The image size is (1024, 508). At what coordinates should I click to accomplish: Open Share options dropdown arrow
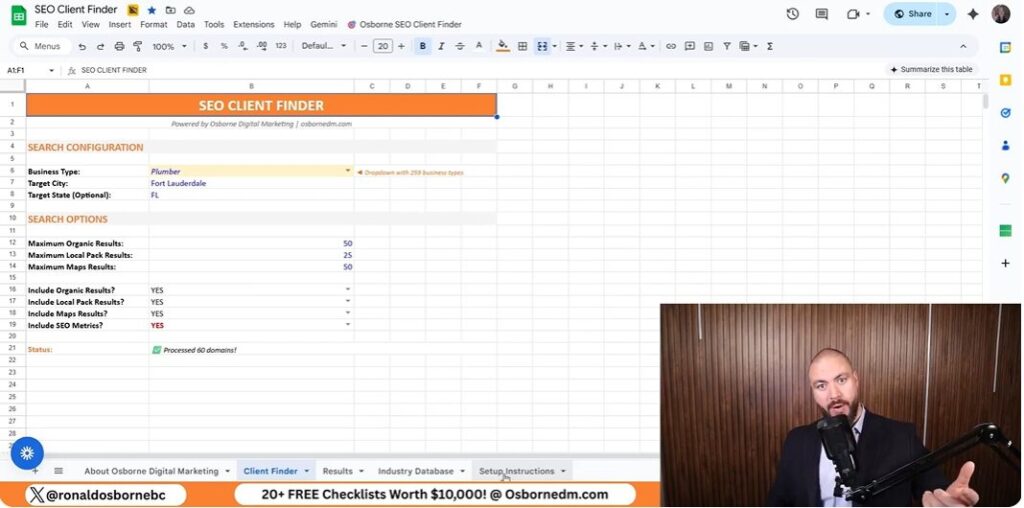tap(947, 14)
